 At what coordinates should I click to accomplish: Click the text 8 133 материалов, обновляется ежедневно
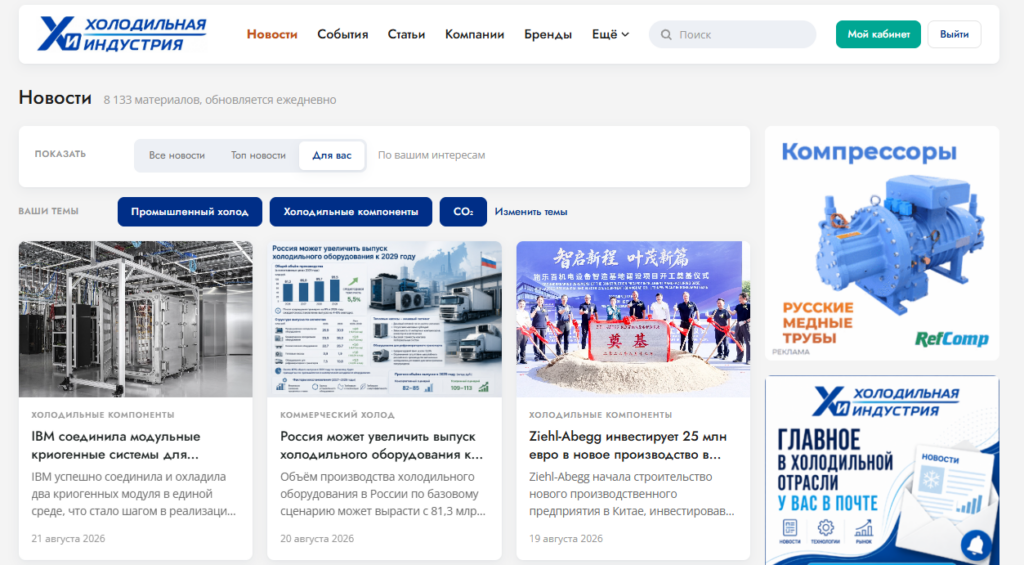coord(219,100)
